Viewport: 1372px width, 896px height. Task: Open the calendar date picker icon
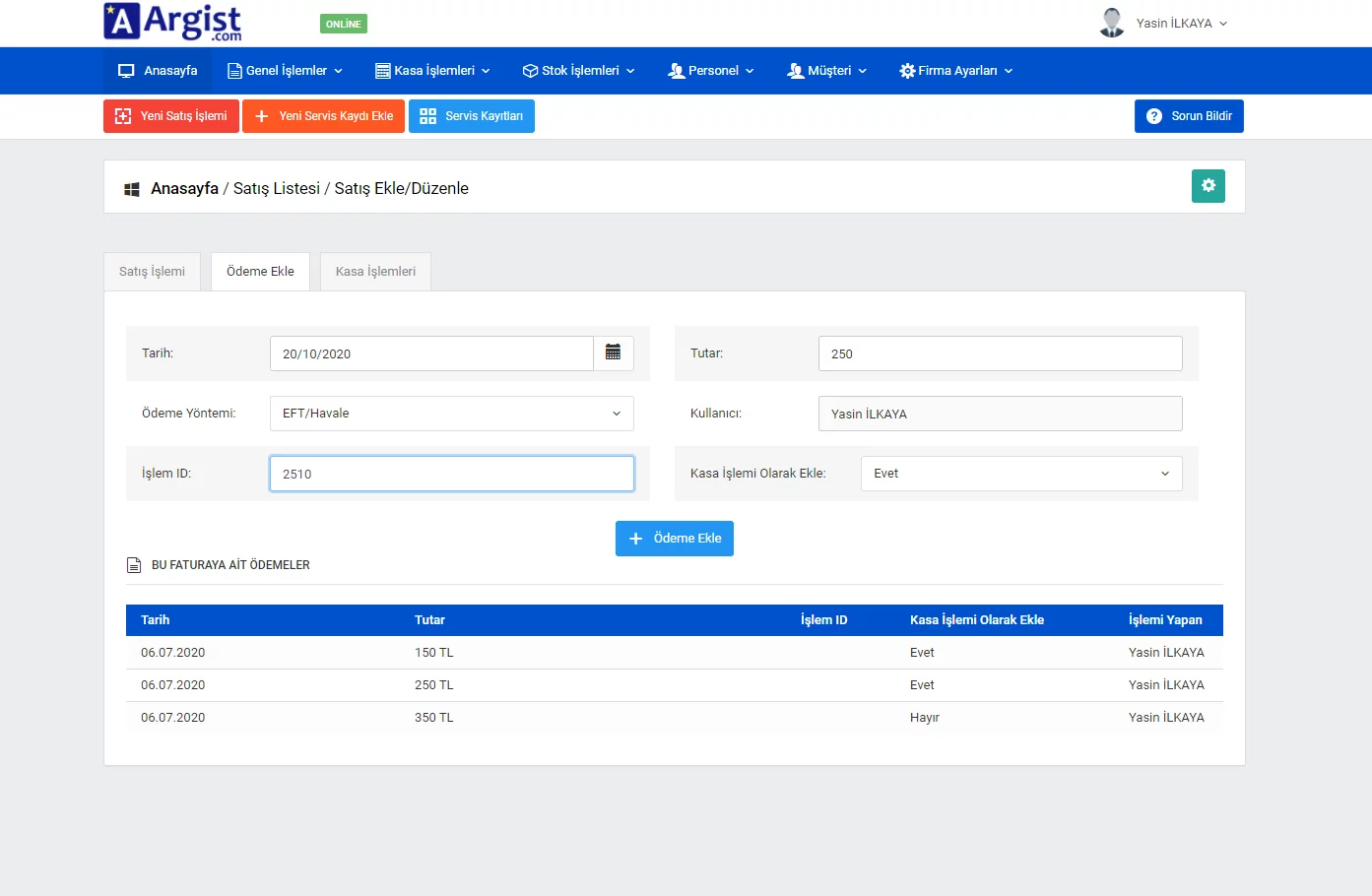(613, 353)
